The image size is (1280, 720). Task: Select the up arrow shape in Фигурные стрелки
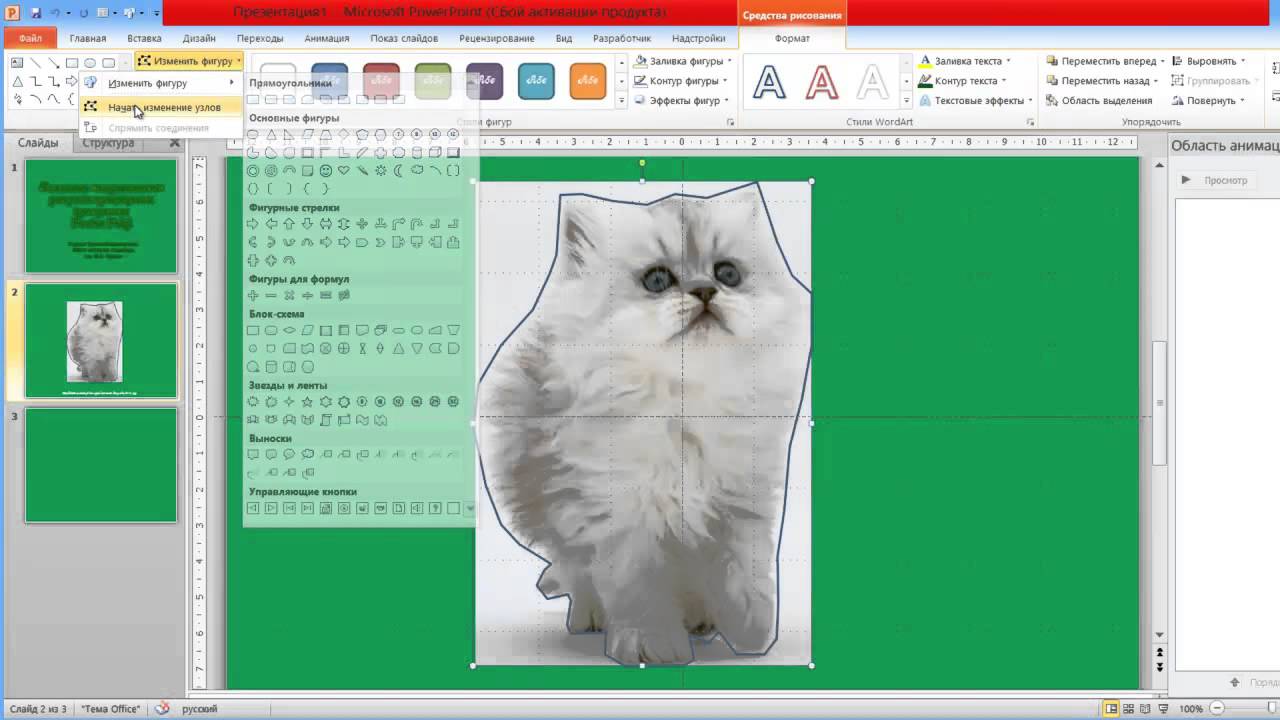pos(289,224)
